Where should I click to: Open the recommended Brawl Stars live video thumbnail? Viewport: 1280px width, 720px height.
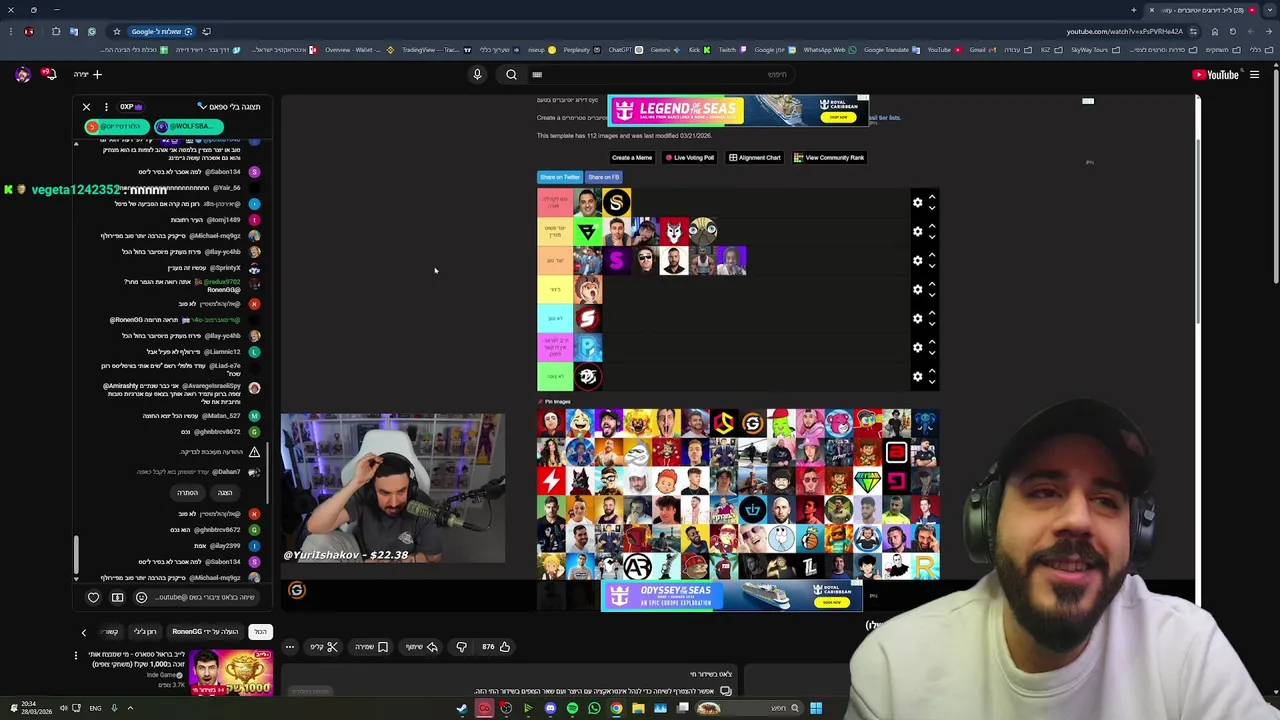click(x=230, y=672)
